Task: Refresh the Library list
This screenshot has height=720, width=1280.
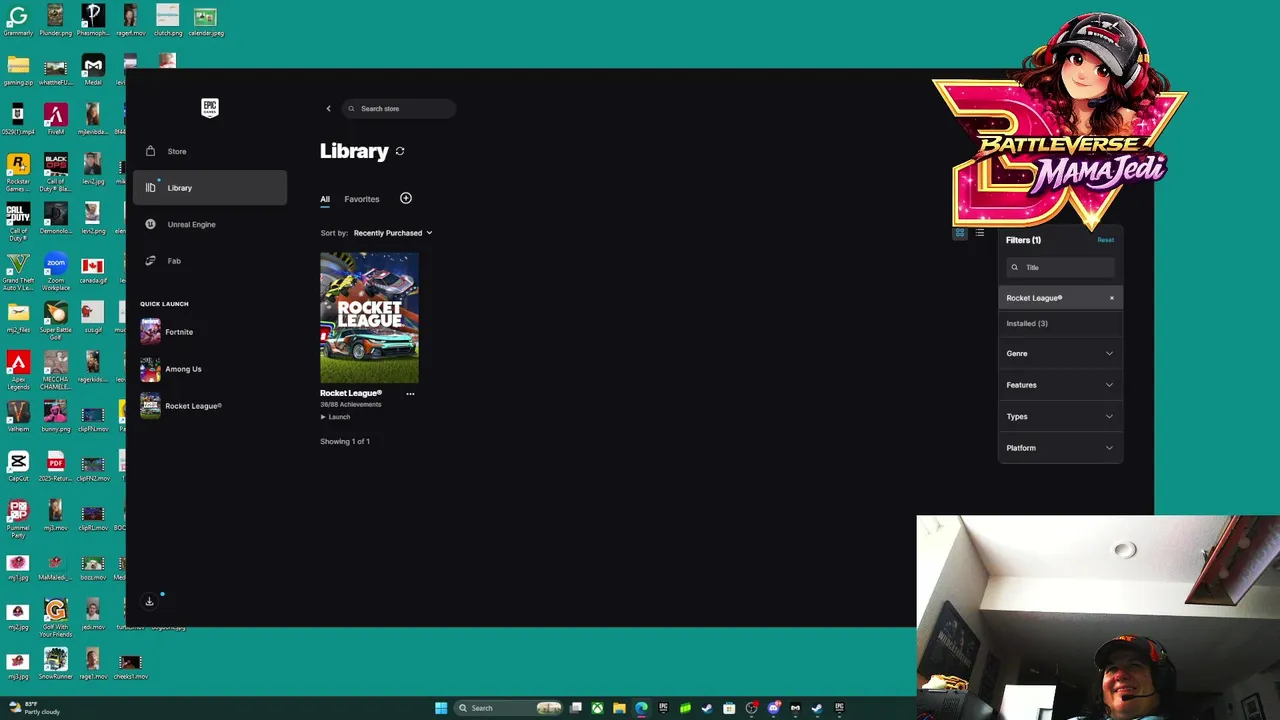Action: pos(400,151)
